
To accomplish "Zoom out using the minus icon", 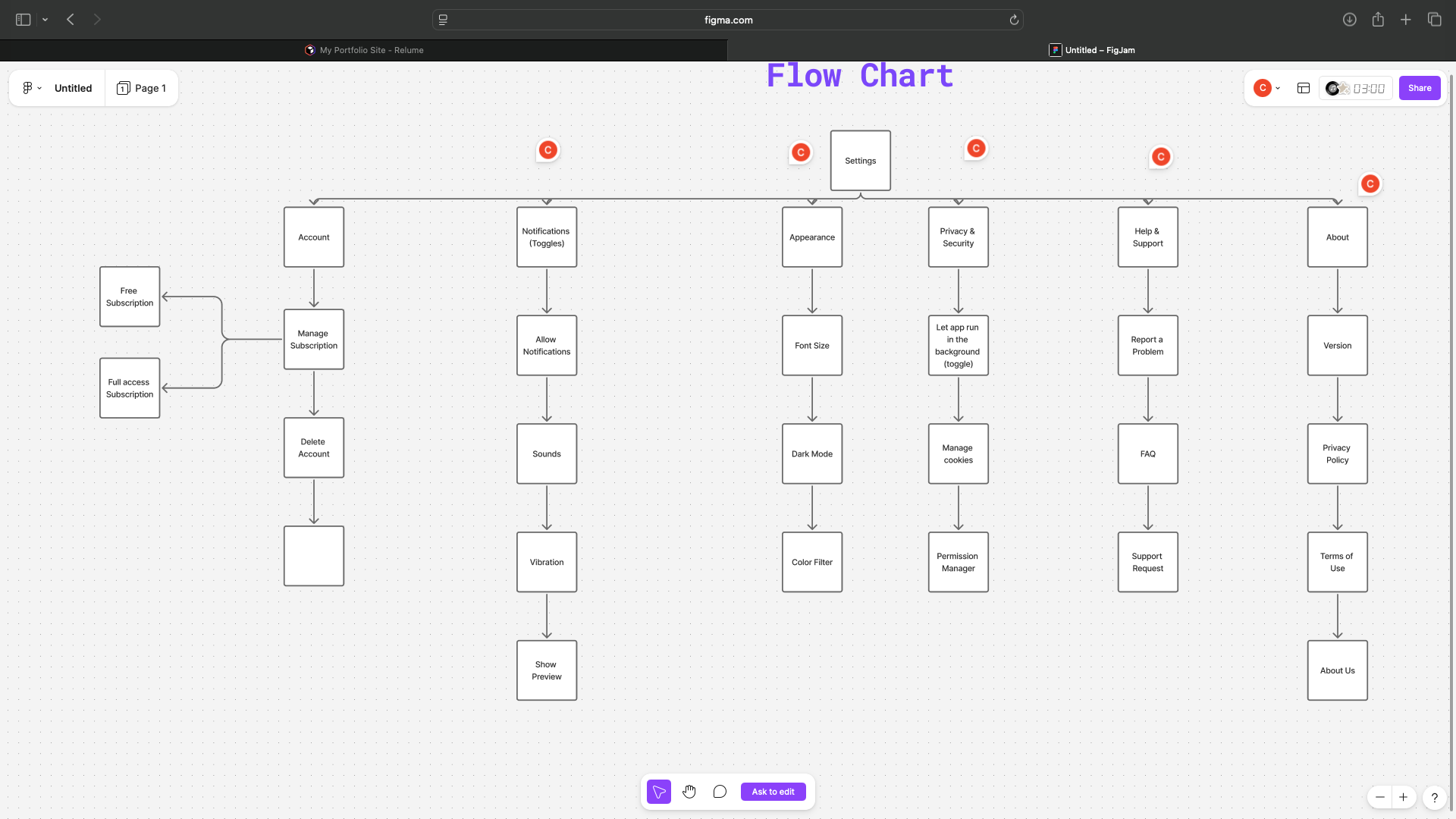I will tap(1379, 798).
